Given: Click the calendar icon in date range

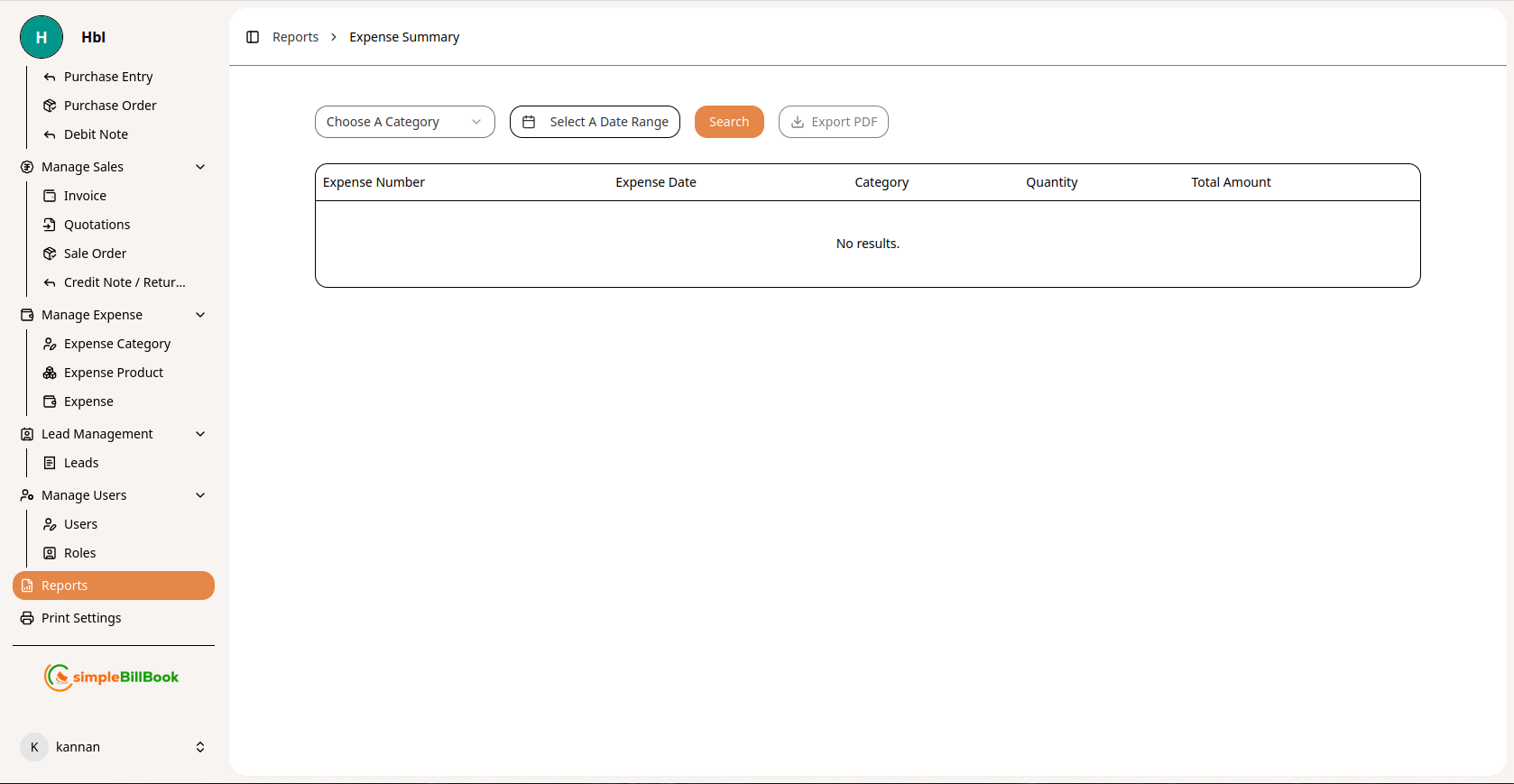Looking at the screenshot, I should pos(530,122).
